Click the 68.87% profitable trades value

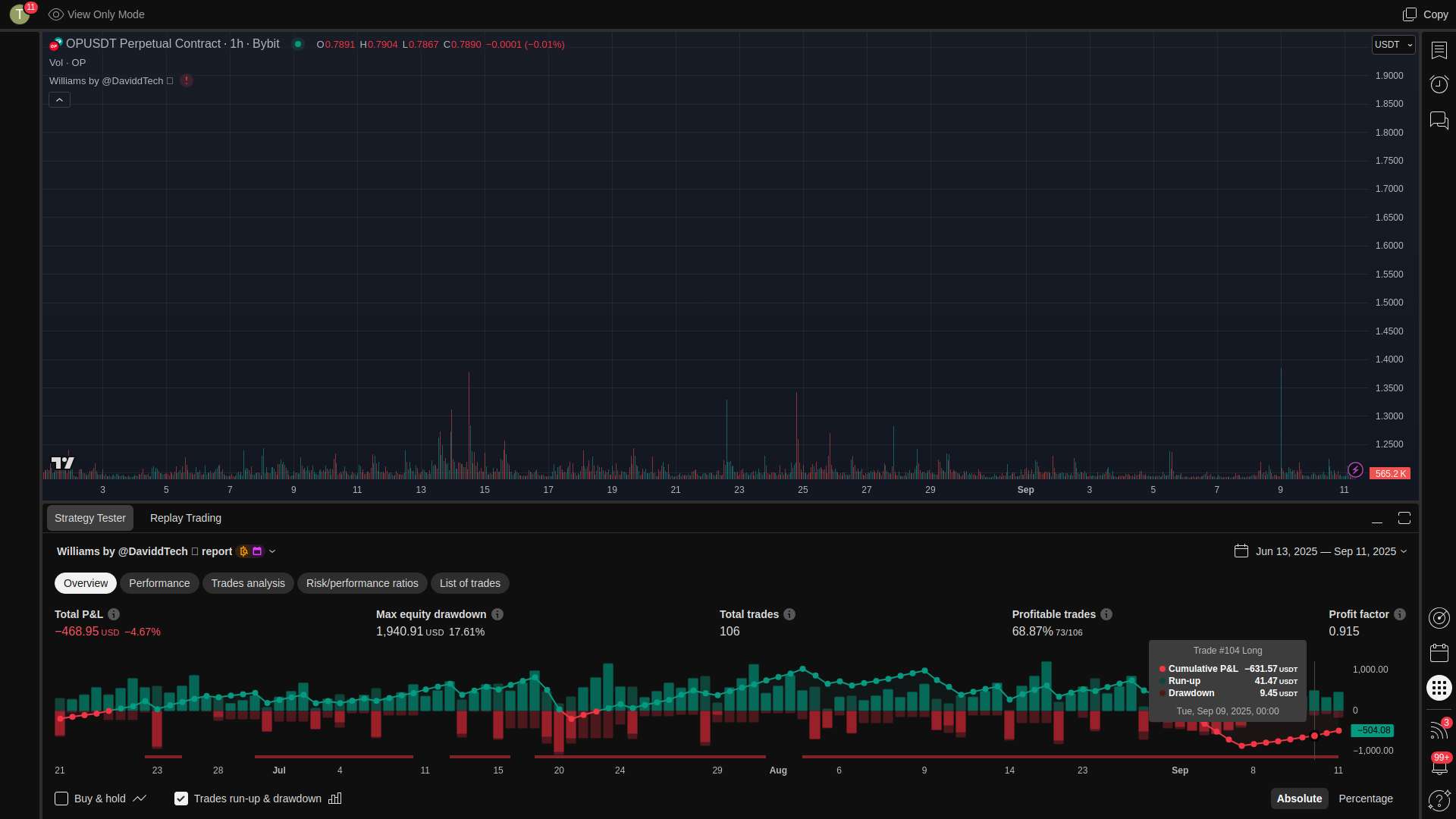[1033, 632]
